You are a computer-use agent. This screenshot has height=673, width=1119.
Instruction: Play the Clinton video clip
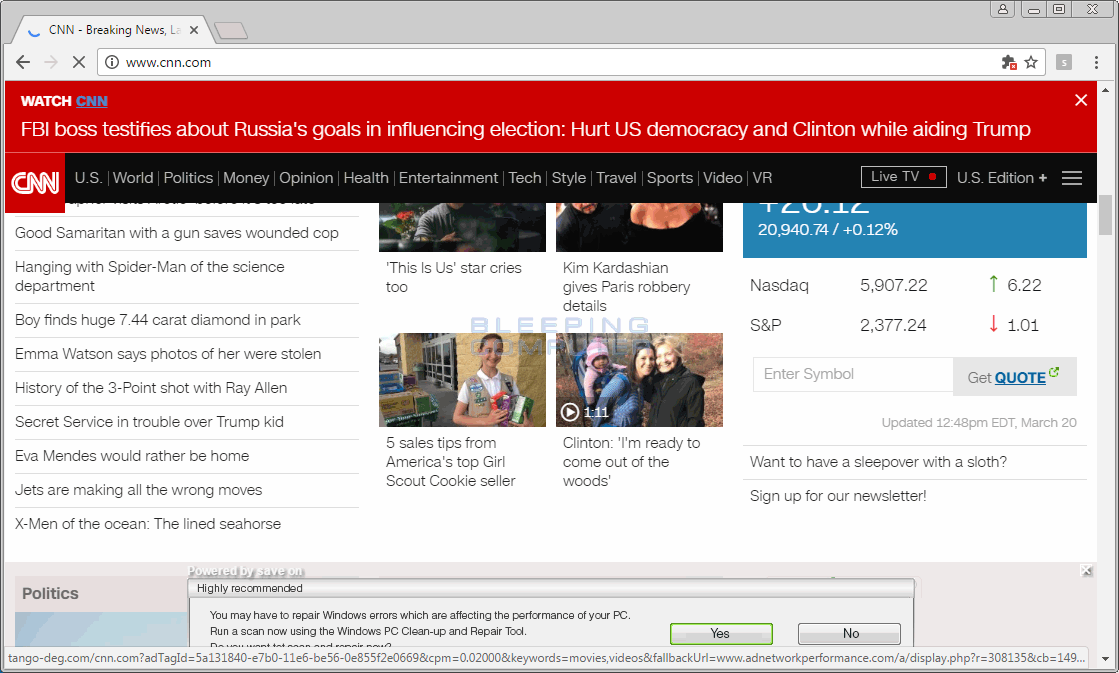[569, 412]
